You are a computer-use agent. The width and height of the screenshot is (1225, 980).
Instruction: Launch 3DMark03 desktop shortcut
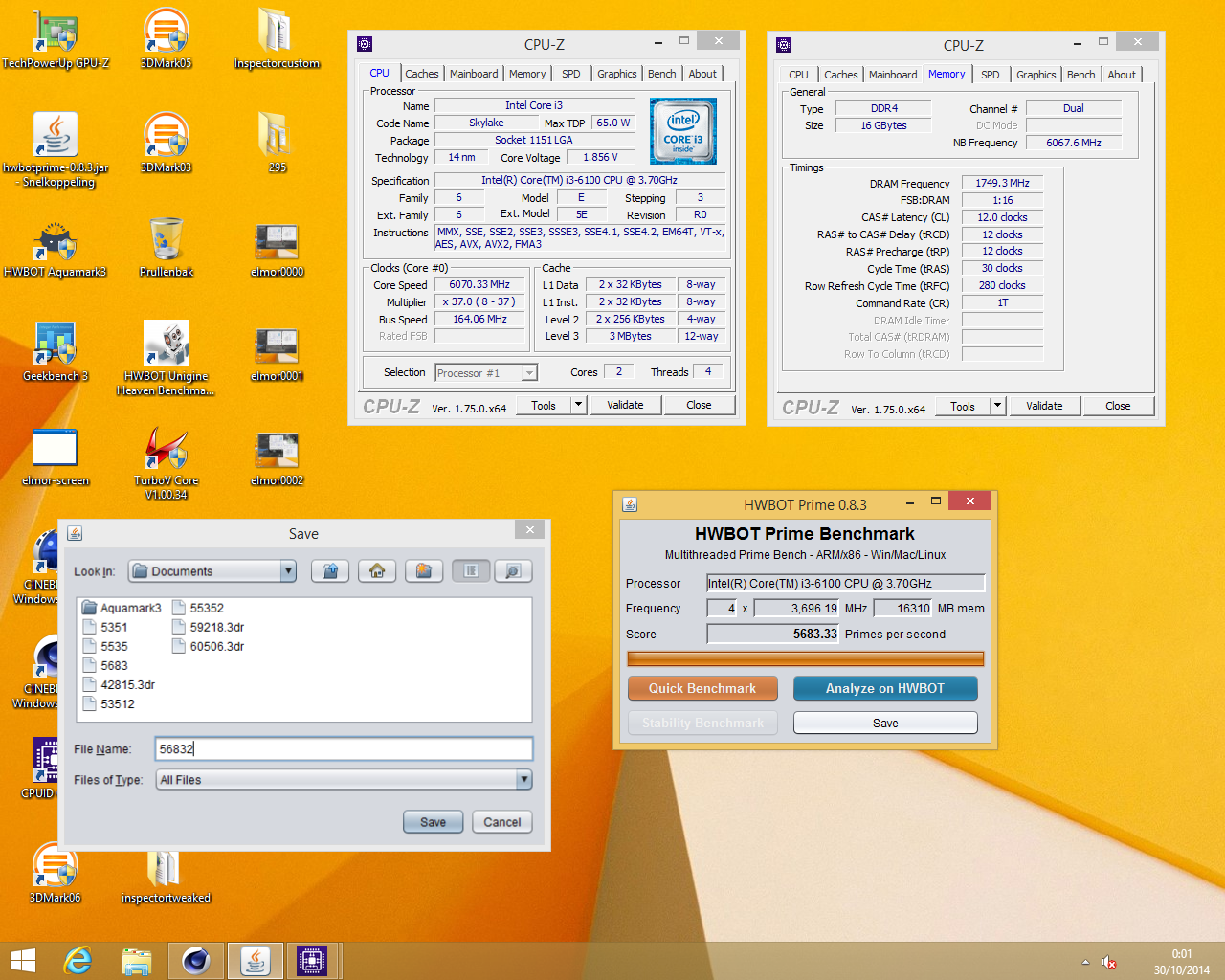[166, 144]
